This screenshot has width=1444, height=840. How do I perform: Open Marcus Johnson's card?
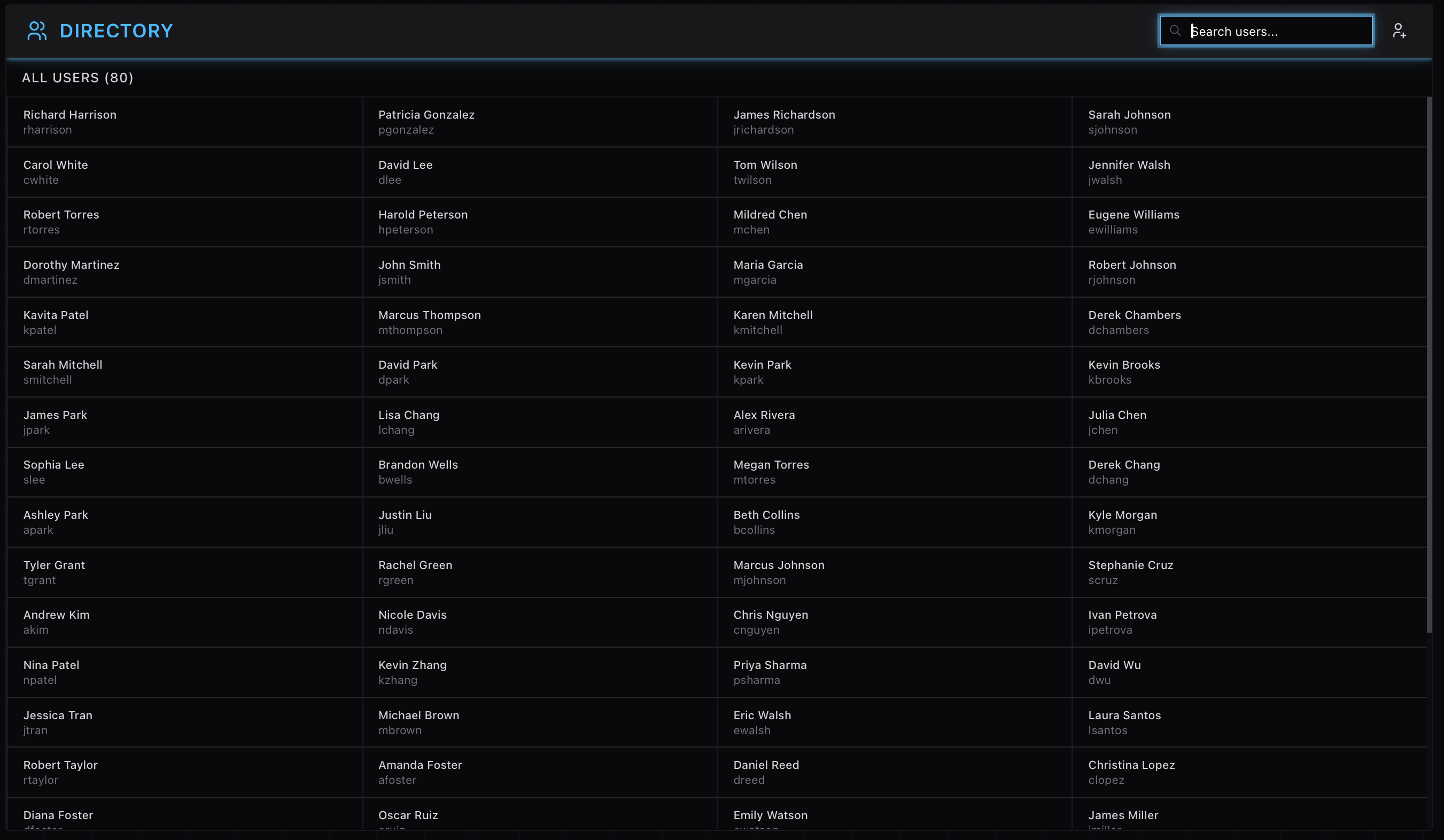(x=895, y=572)
